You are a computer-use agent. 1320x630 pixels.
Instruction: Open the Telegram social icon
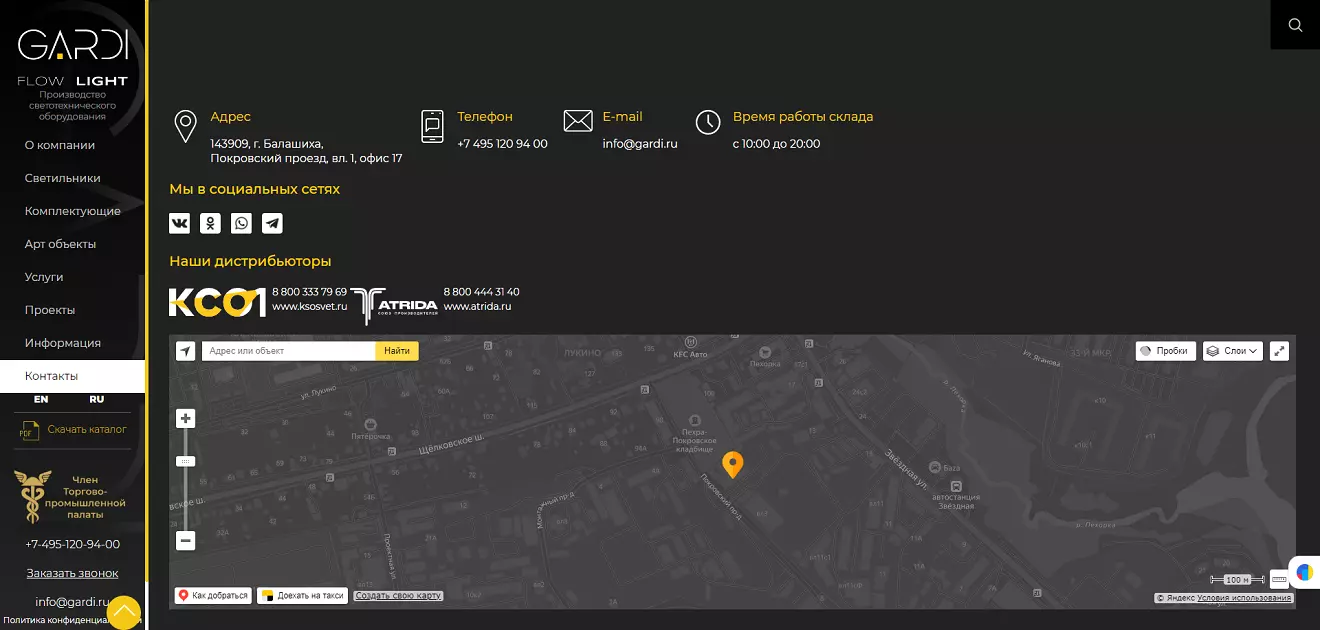coord(272,223)
